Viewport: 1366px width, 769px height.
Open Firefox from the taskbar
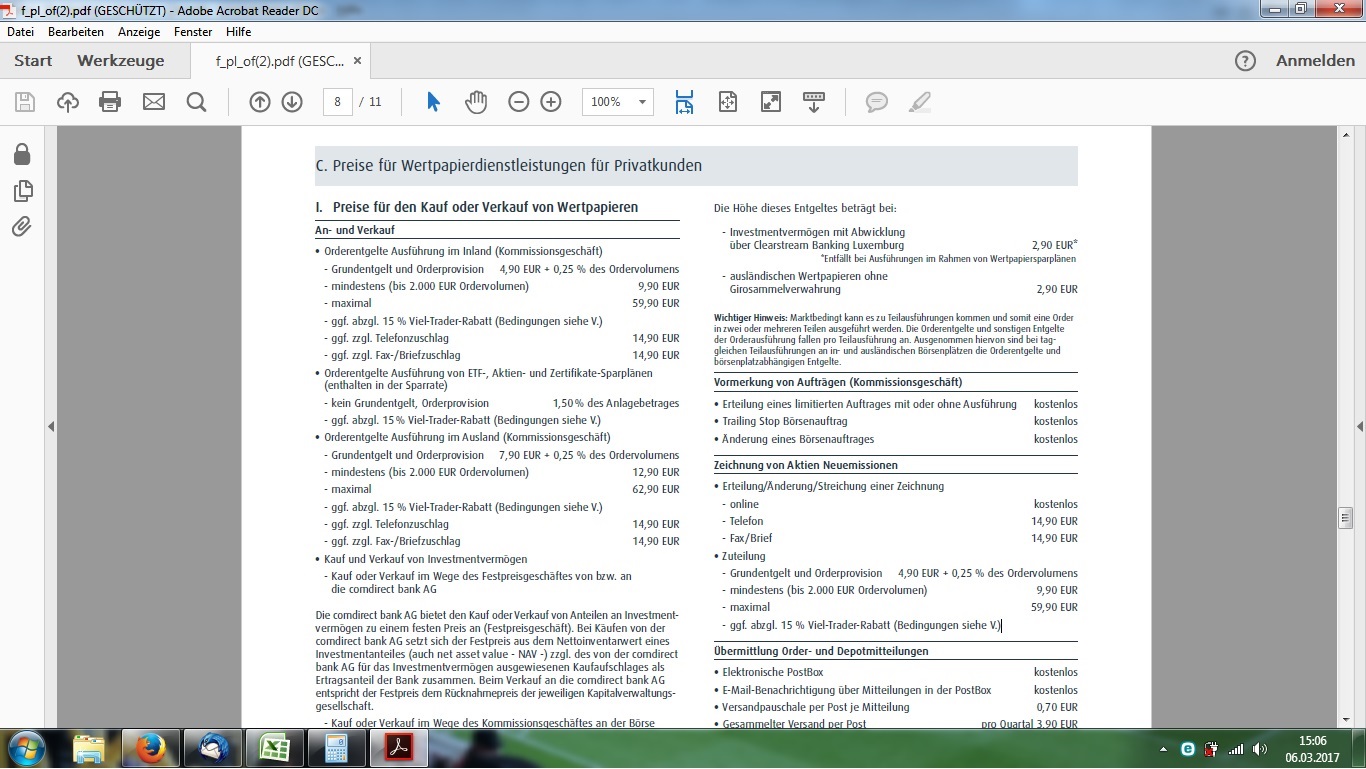[150, 749]
